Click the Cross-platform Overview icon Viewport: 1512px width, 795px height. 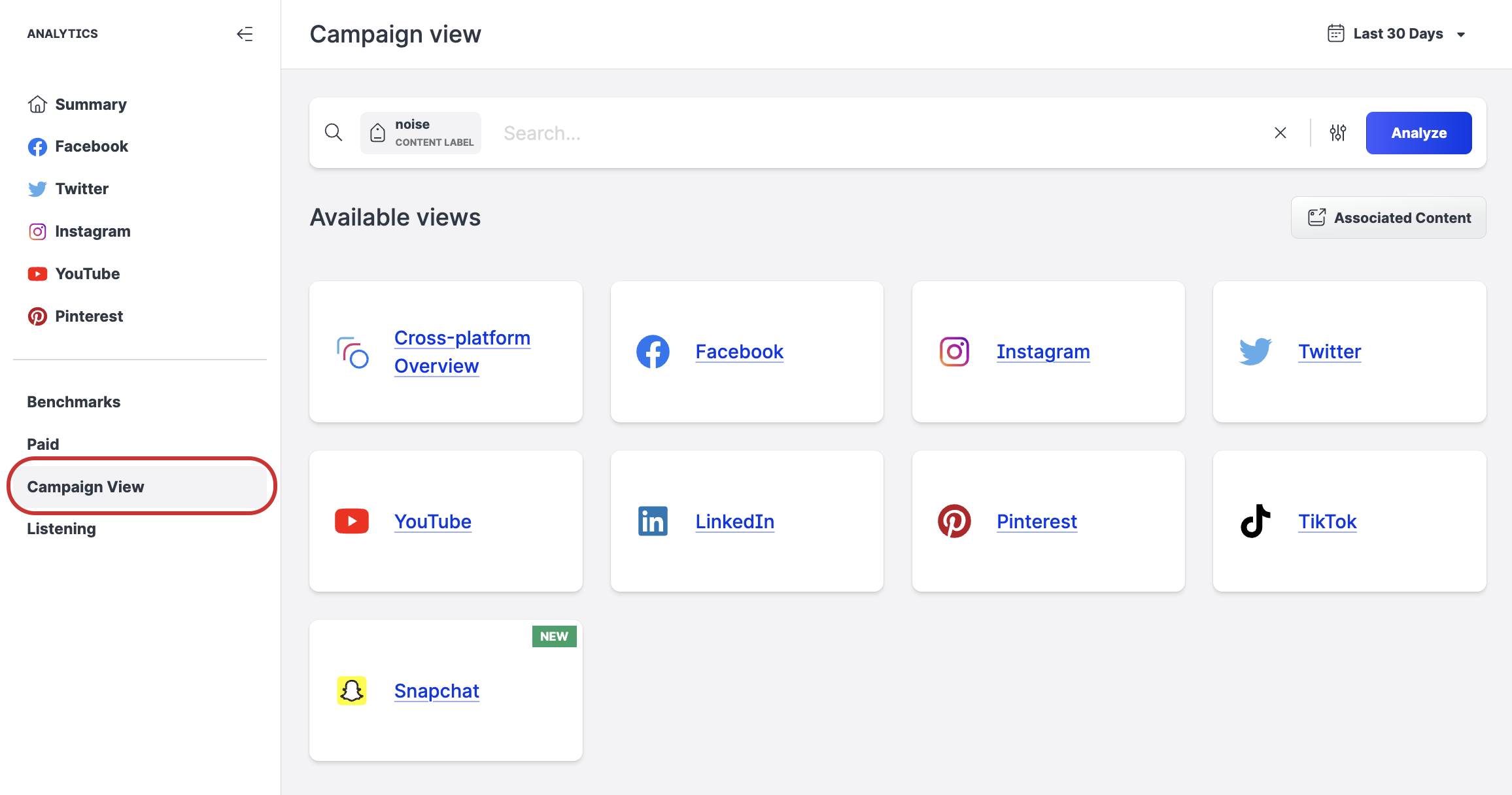[x=352, y=352]
